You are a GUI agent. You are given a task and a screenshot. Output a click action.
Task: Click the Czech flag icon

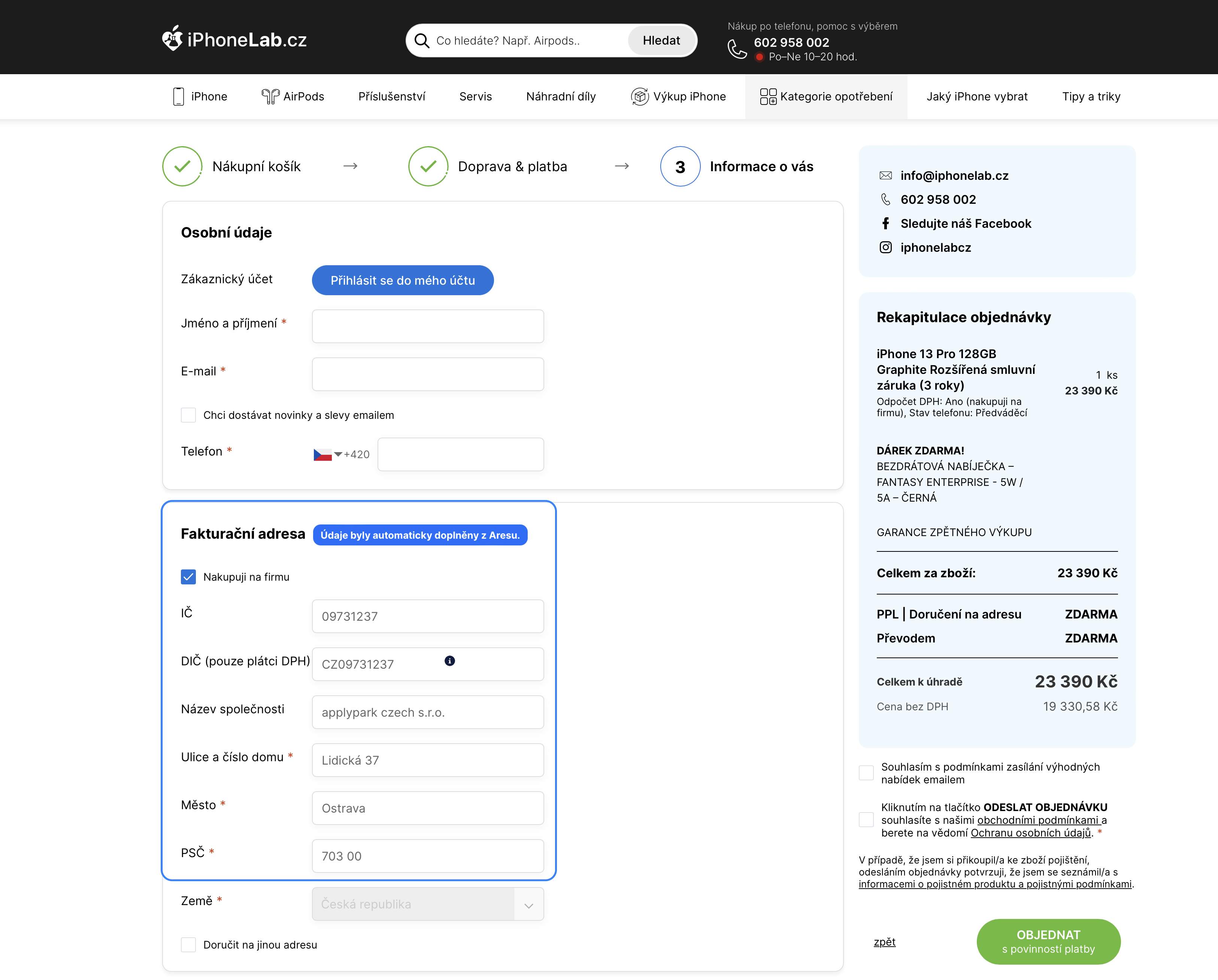coord(322,454)
